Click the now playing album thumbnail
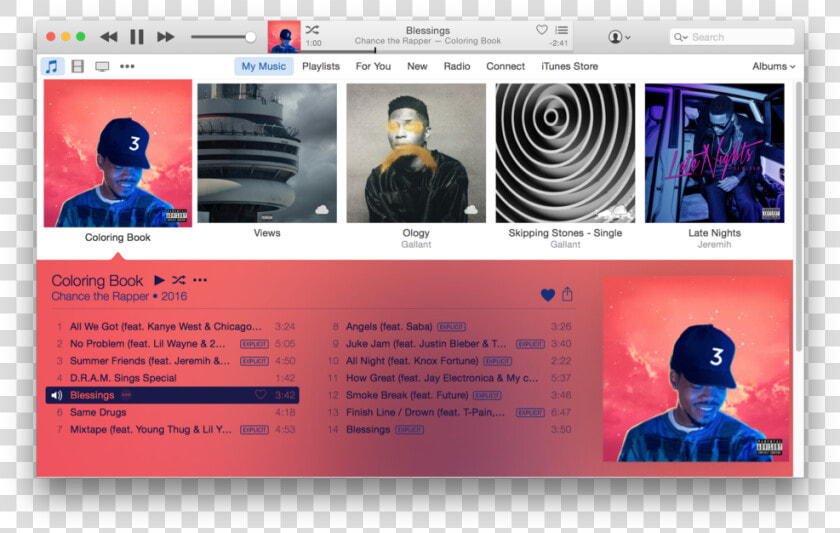This screenshot has width=840, height=533. (284, 37)
